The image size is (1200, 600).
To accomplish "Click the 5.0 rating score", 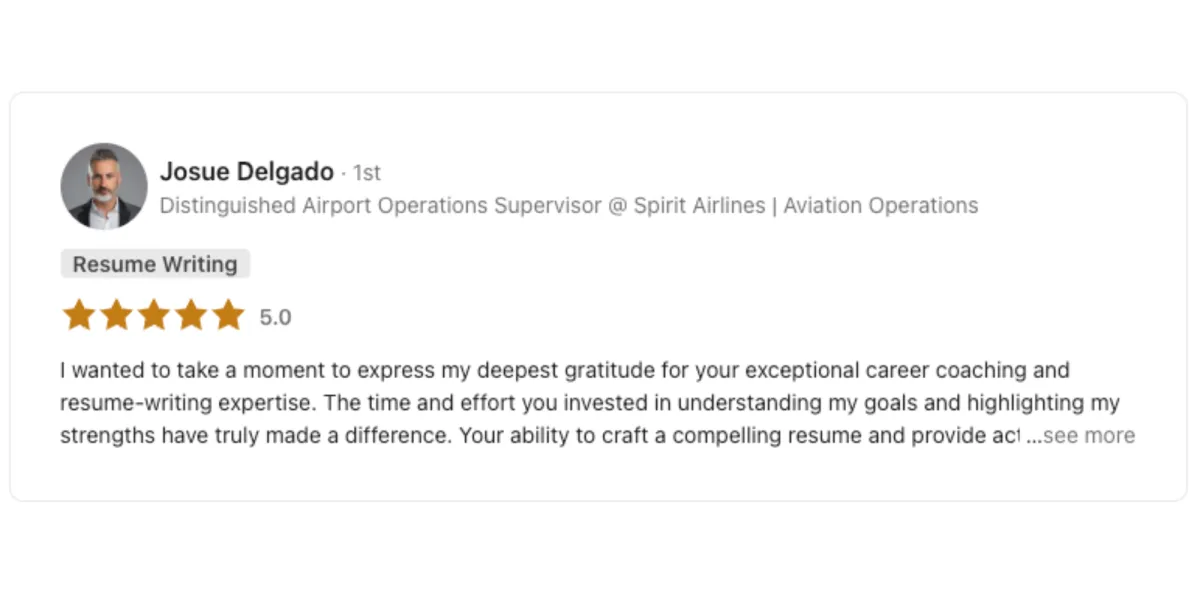I will pyautogui.click(x=275, y=318).
